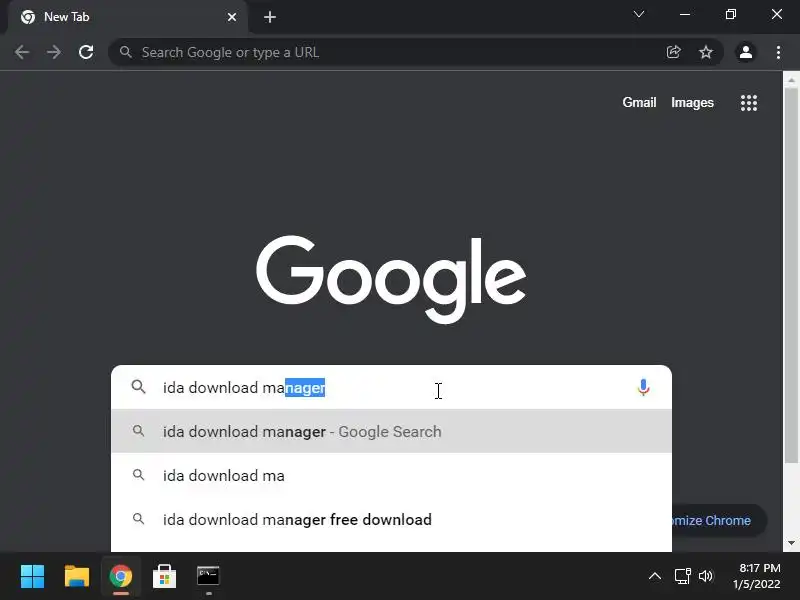Open the Windows Start menu
The height and width of the screenshot is (600, 800).
click(33, 577)
